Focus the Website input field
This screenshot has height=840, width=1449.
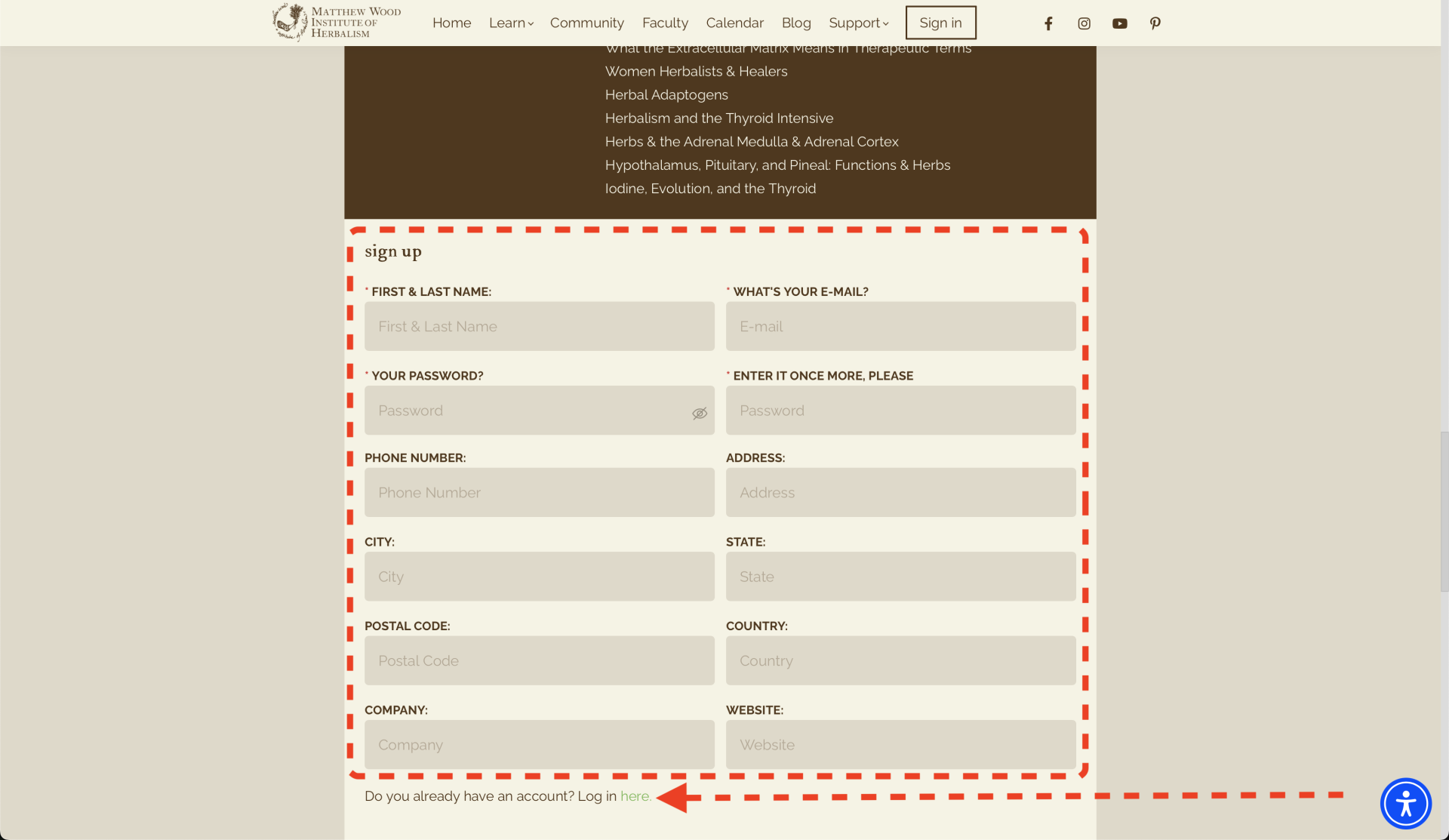point(900,745)
